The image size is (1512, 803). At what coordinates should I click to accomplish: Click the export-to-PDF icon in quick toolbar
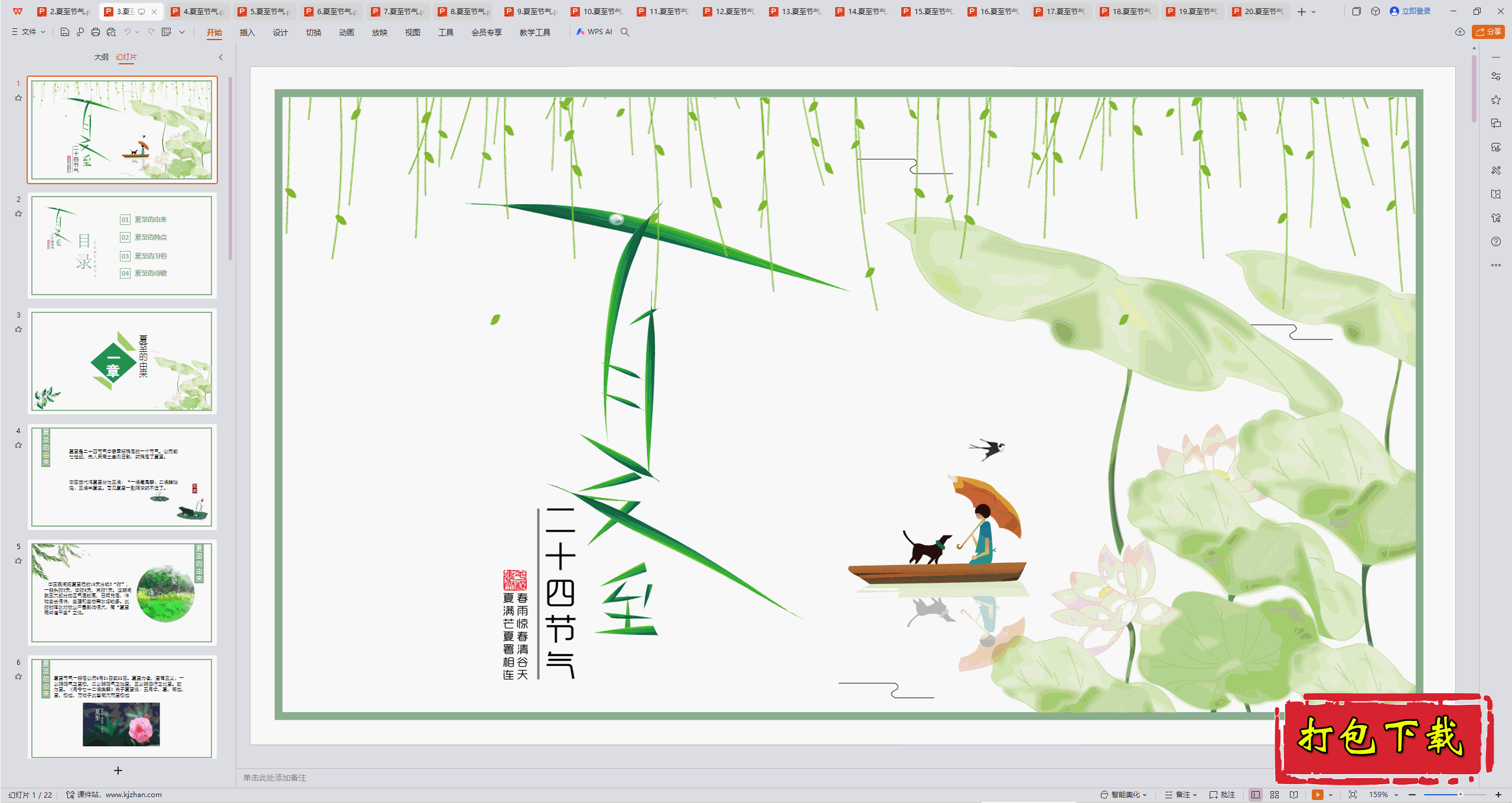point(80,32)
